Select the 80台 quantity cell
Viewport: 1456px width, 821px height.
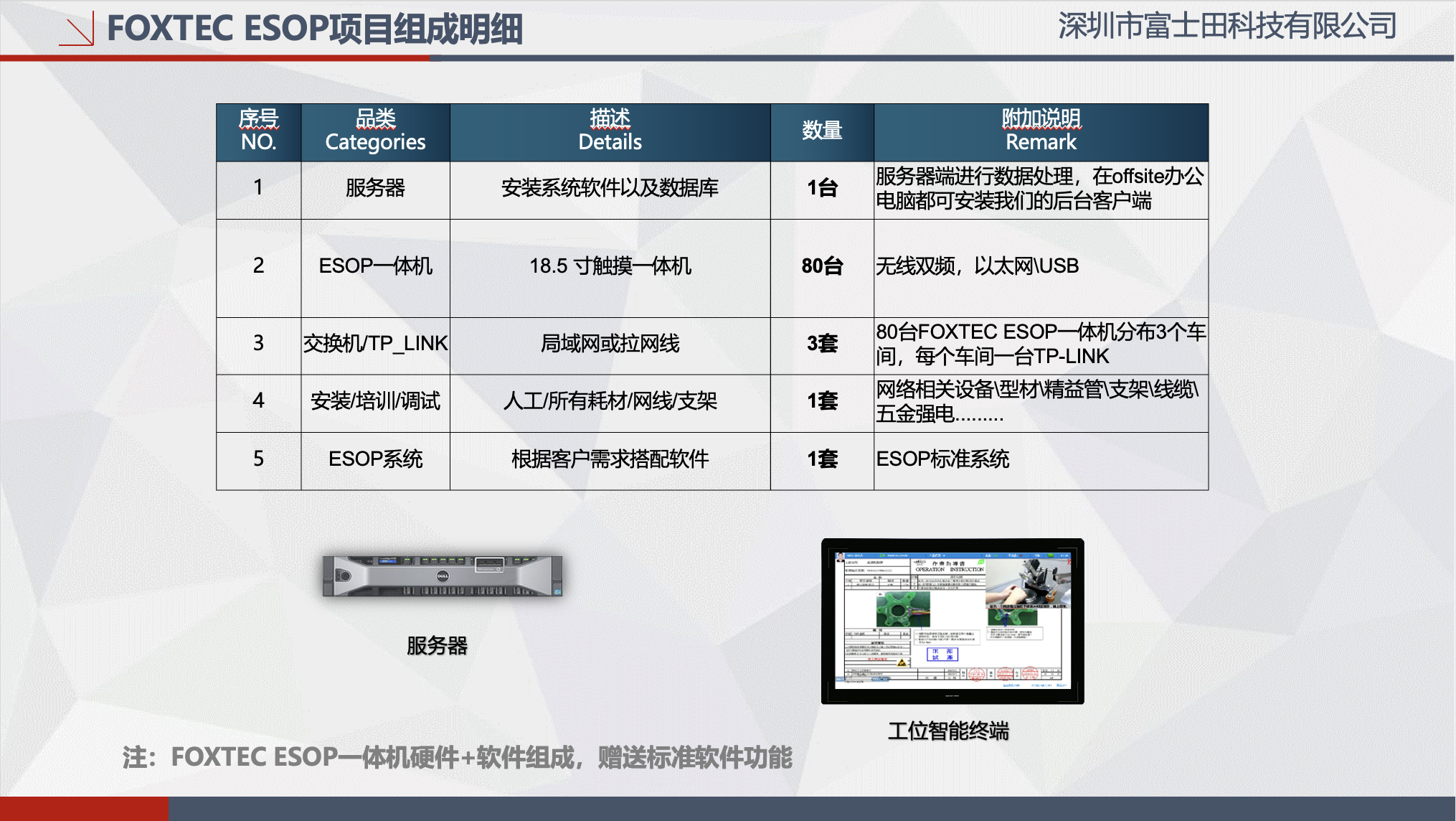822,267
